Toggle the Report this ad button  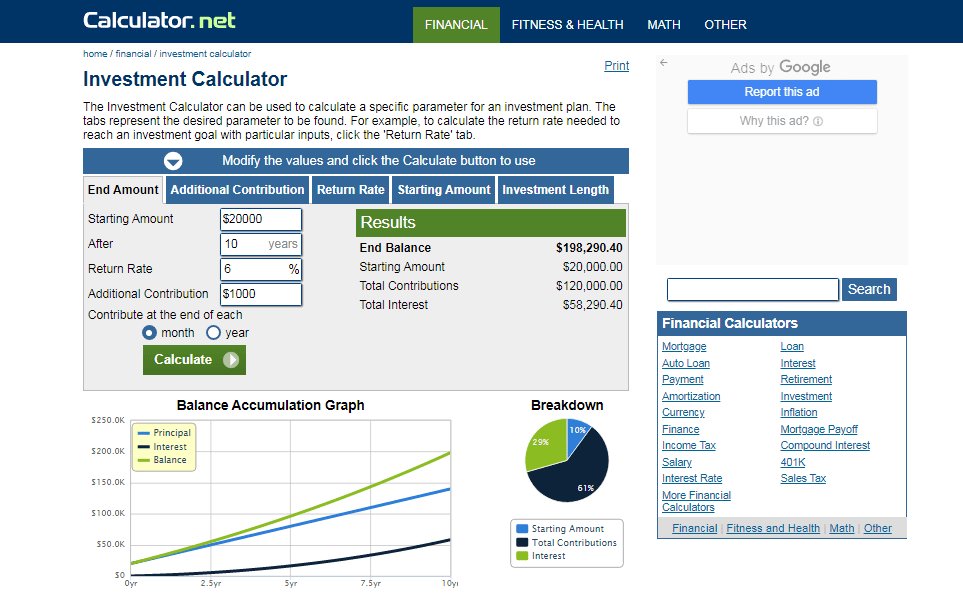point(782,92)
